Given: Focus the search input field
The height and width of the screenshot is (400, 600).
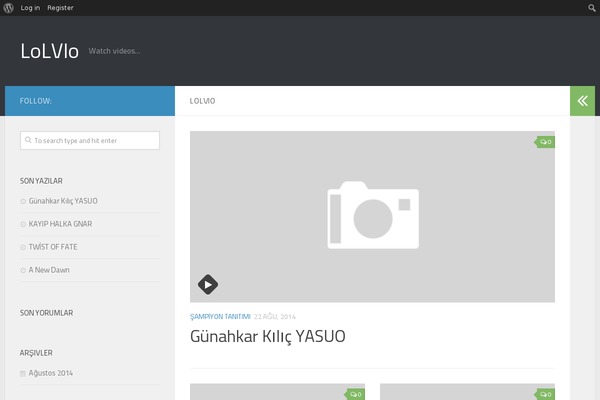Looking at the screenshot, I should pyautogui.click(x=90, y=140).
